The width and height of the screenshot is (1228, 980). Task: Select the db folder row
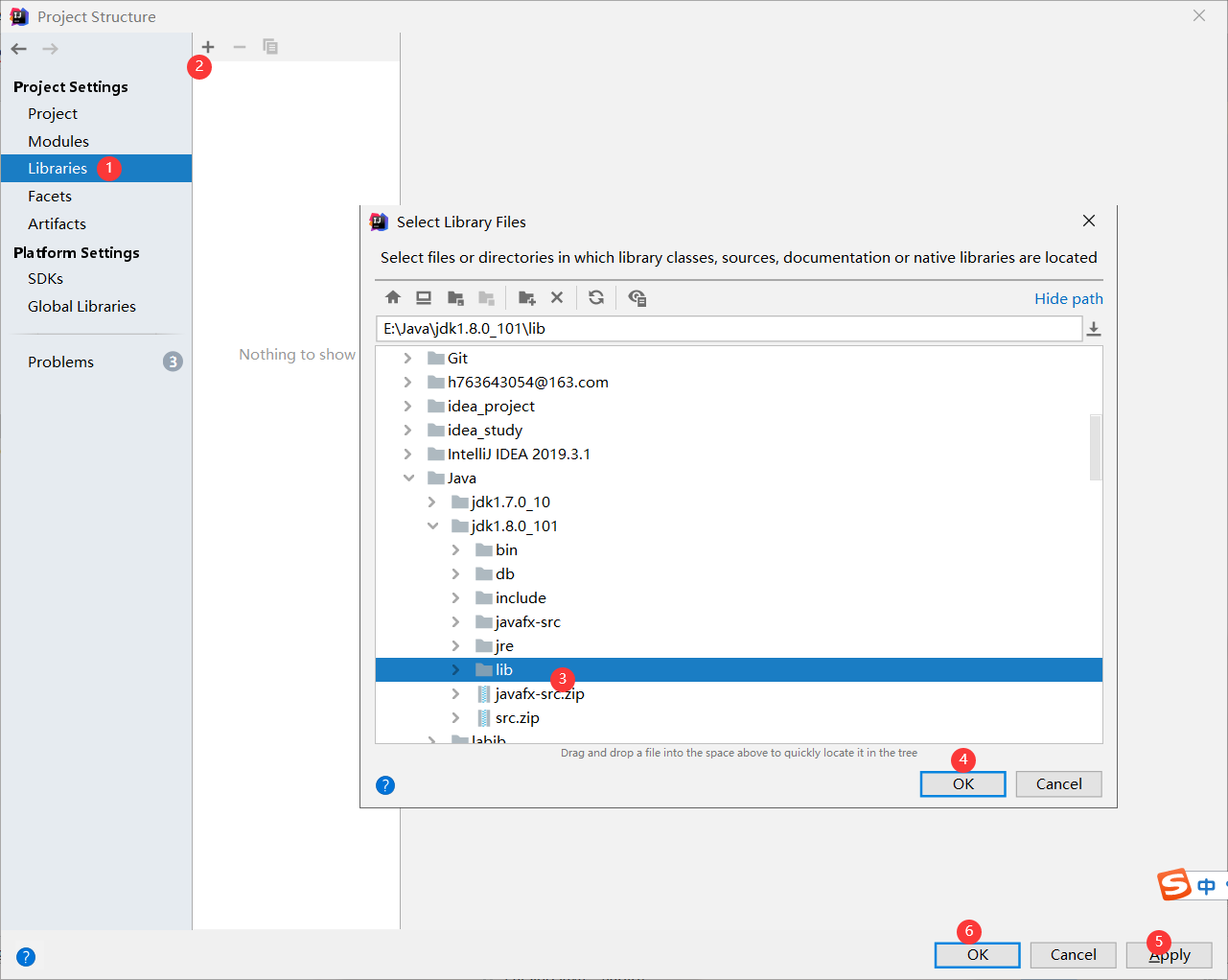pos(739,573)
